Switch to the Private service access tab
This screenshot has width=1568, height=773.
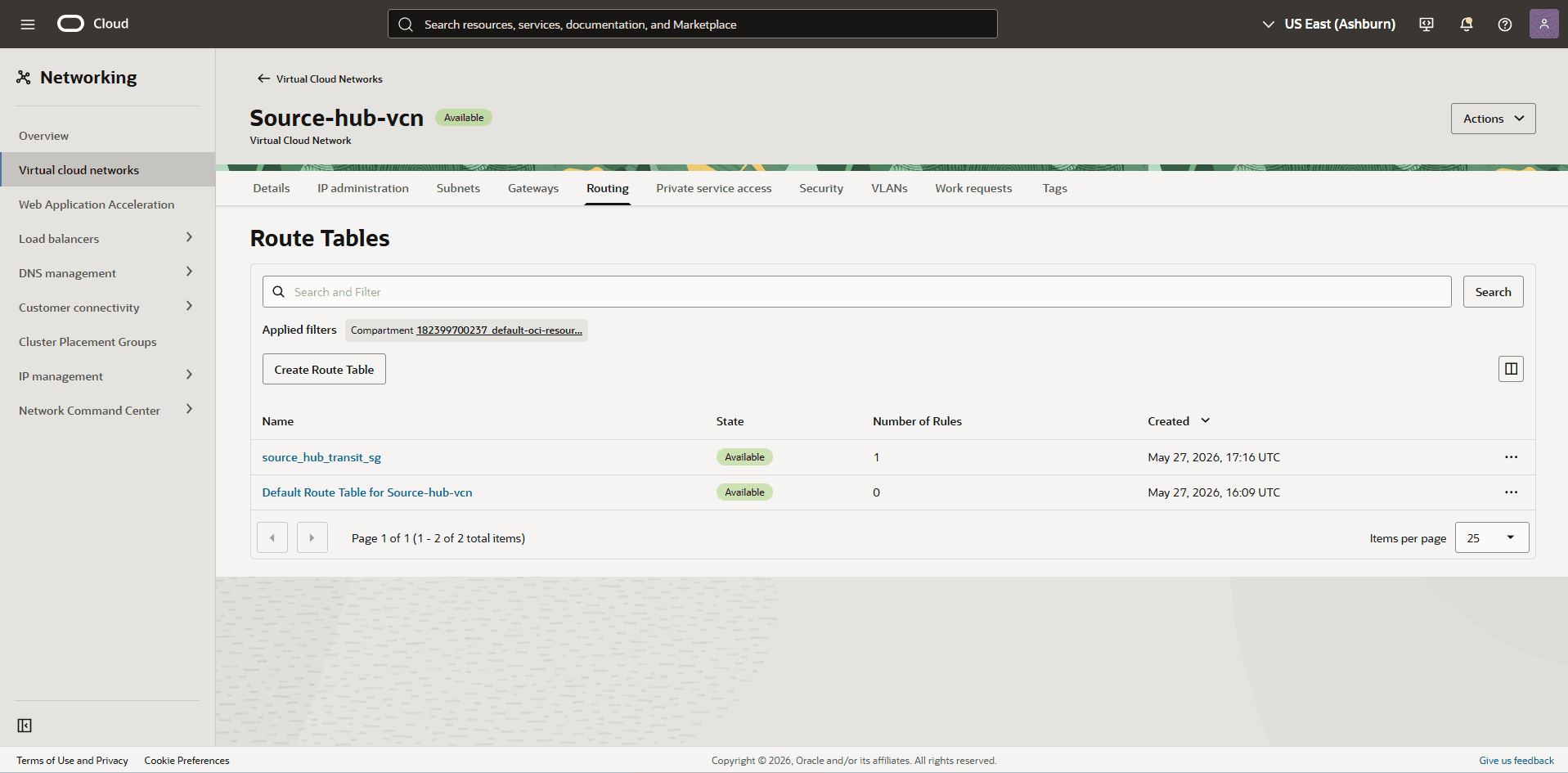coord(714,188)
